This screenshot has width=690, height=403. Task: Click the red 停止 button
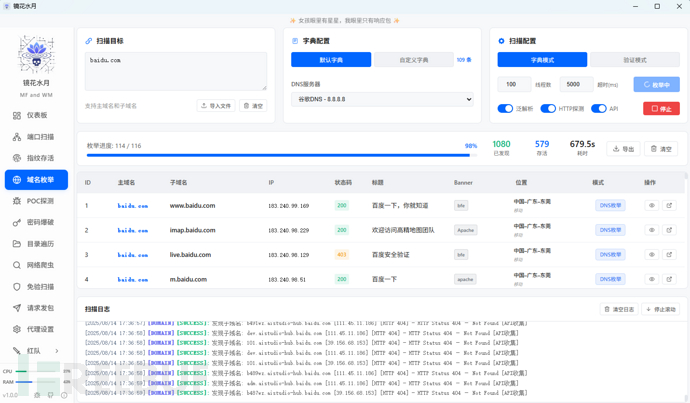tap(661, 109)
